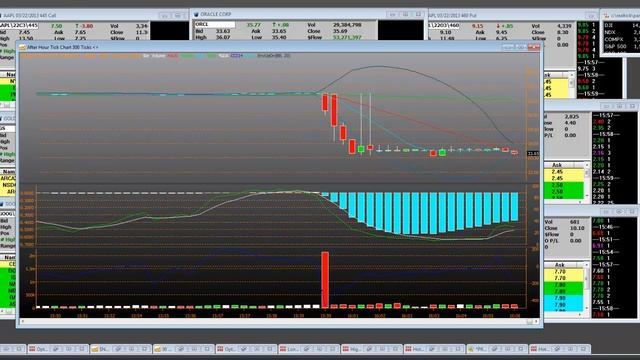Viewport: 640px width, 360px height.
Task: Click the ORCL symbol input field
Action: coord(215,24)
